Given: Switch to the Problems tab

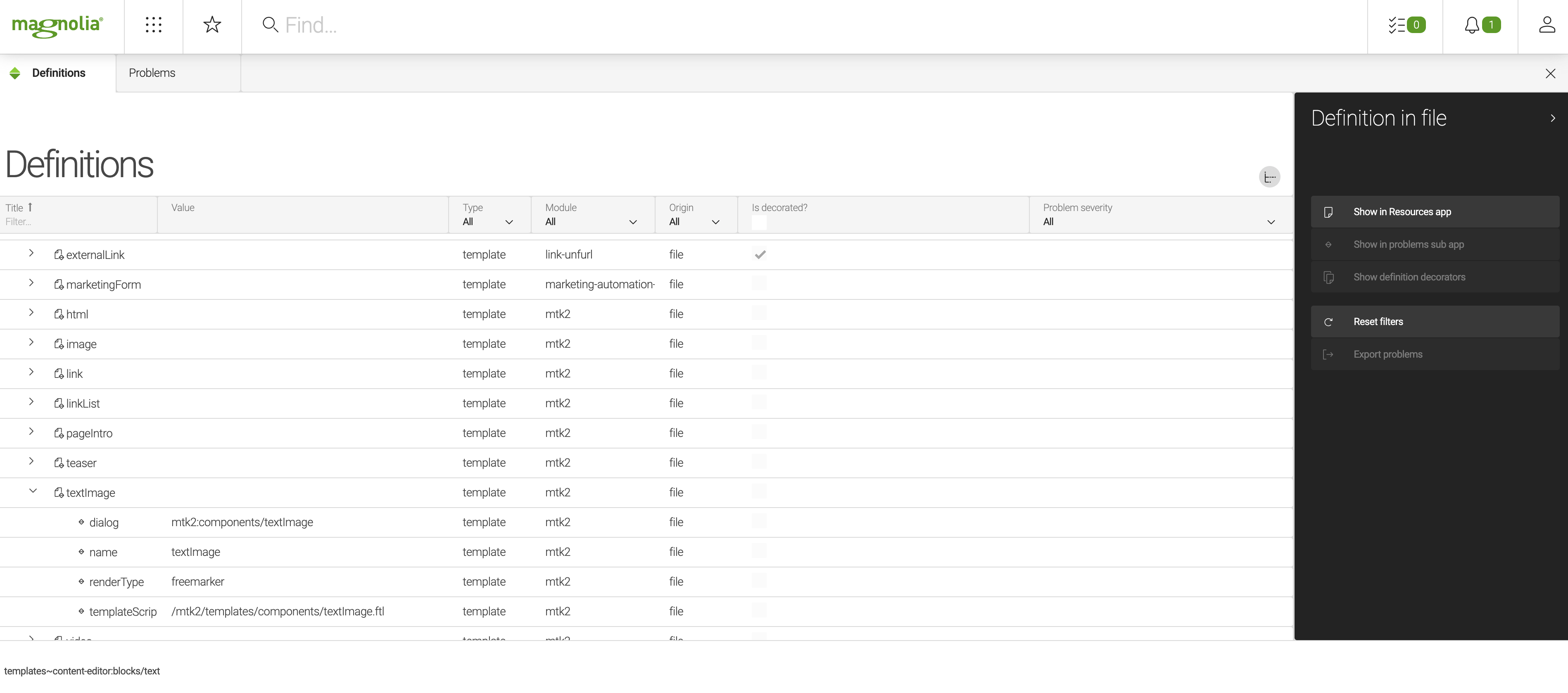Looking at the screenshot, I should coord(152,72).
